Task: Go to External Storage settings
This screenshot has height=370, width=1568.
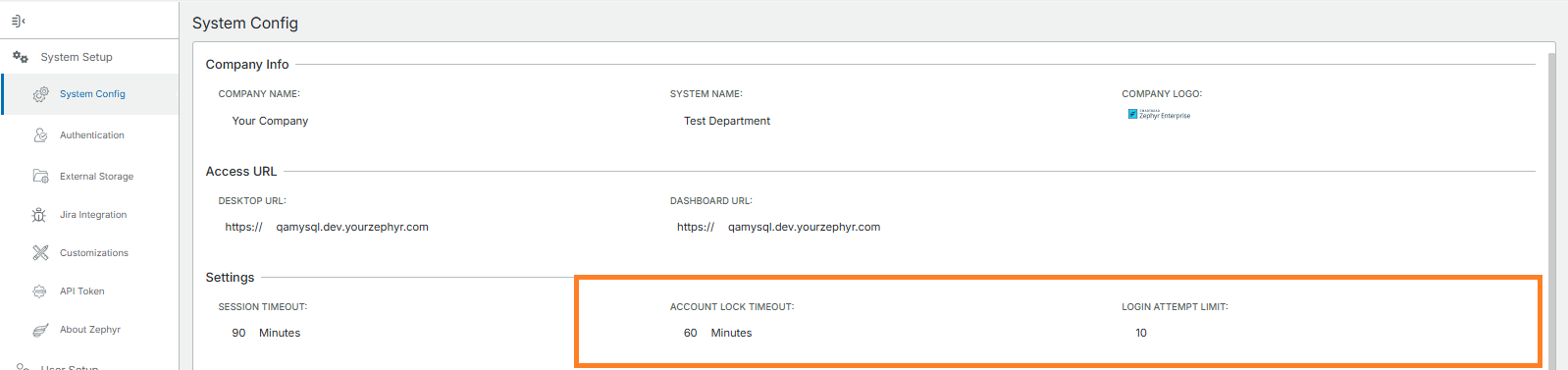Action: click(x=96, y=177)
